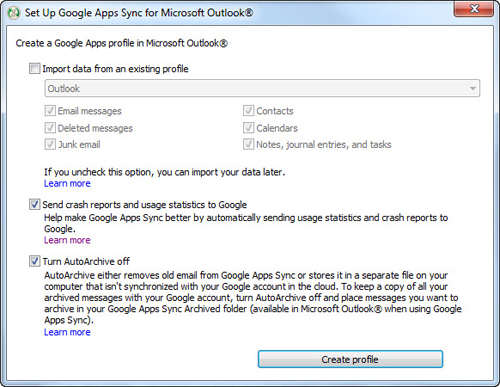500x387 pixels.
Task: Close the Google Apps Sync setup dialog
Action: tap(474, 9)
